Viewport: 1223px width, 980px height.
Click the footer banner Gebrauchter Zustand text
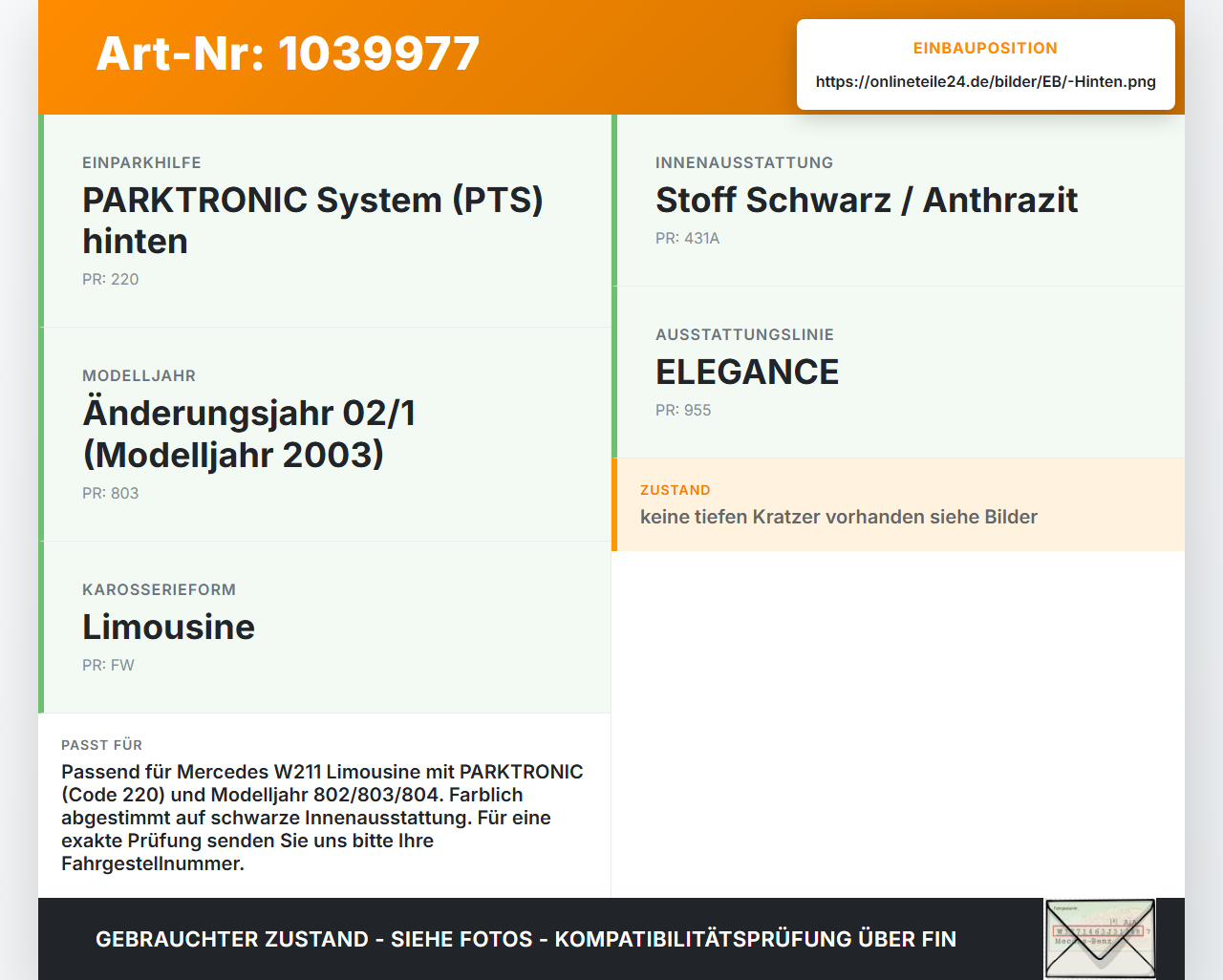(526, 939)
